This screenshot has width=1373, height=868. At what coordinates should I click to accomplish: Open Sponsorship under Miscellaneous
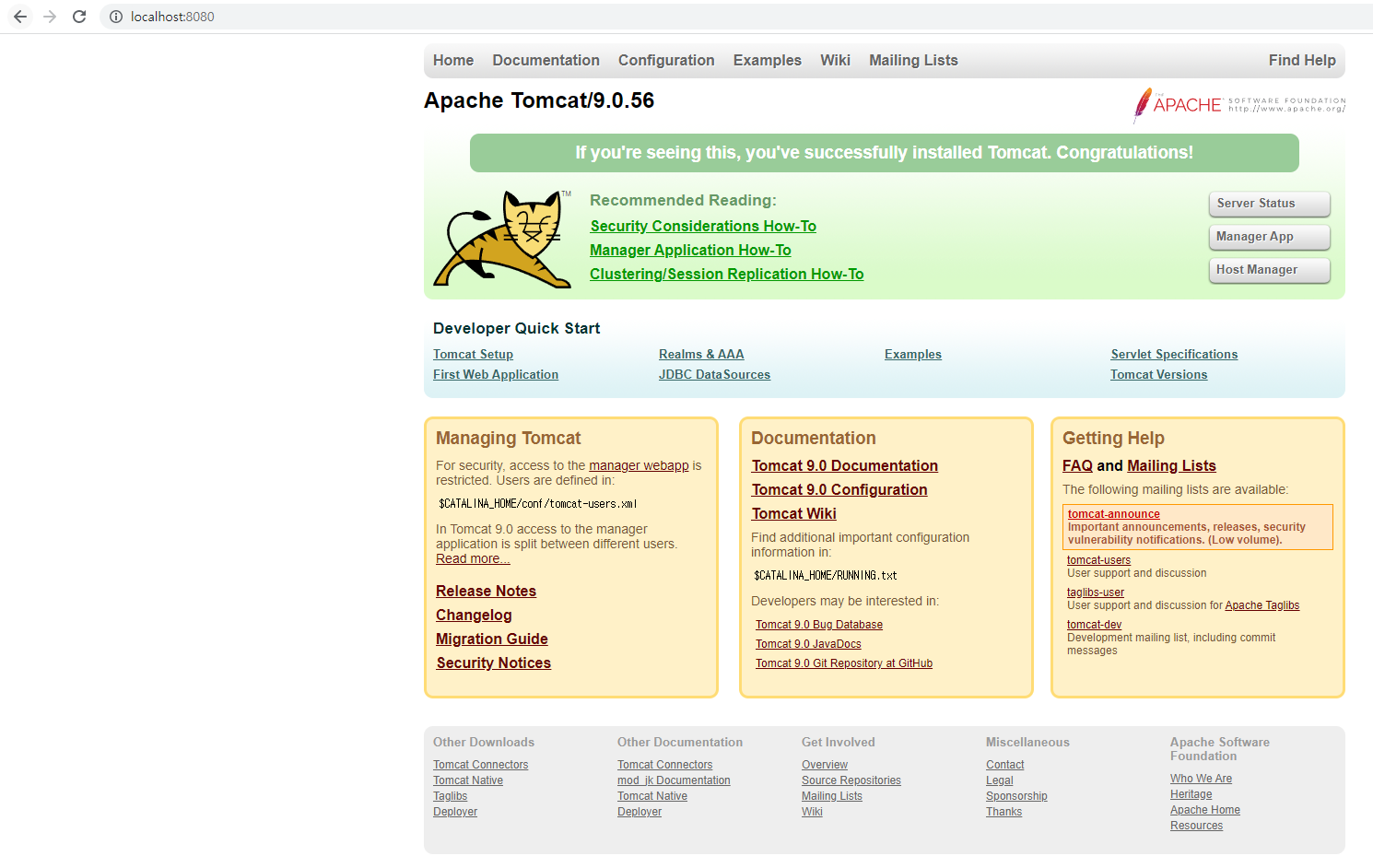coord(1016,796)
